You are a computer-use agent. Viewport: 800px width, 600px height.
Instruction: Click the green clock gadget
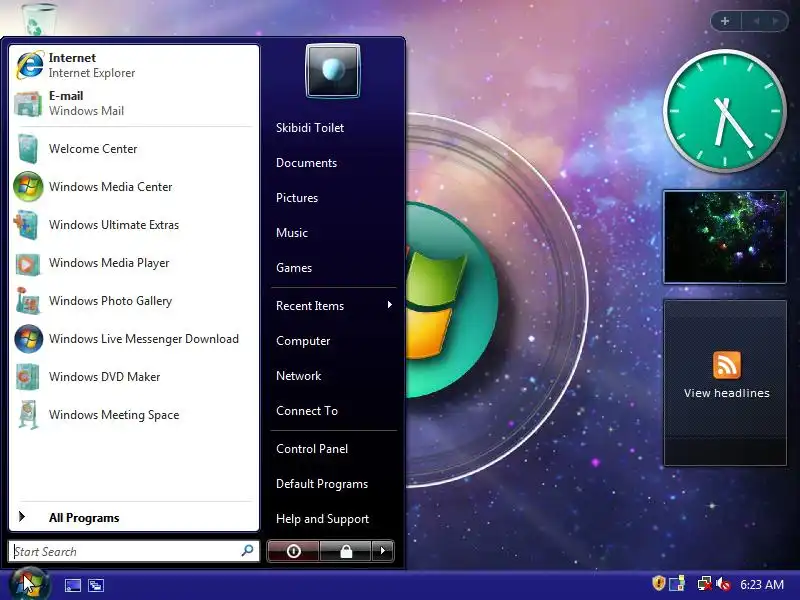tap(724, 111)
